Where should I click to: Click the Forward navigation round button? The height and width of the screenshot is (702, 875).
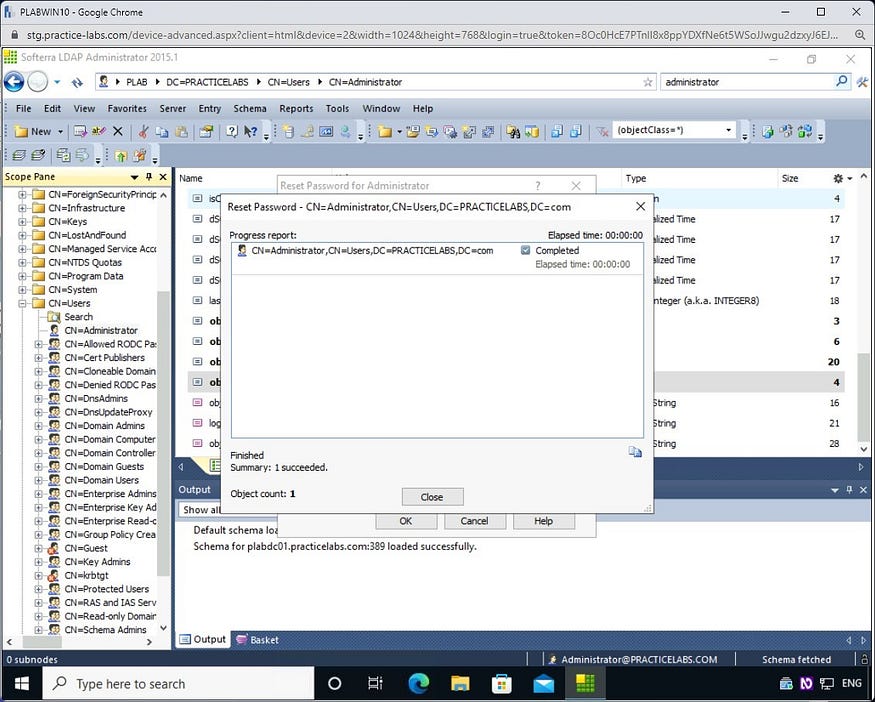point(38,82)
